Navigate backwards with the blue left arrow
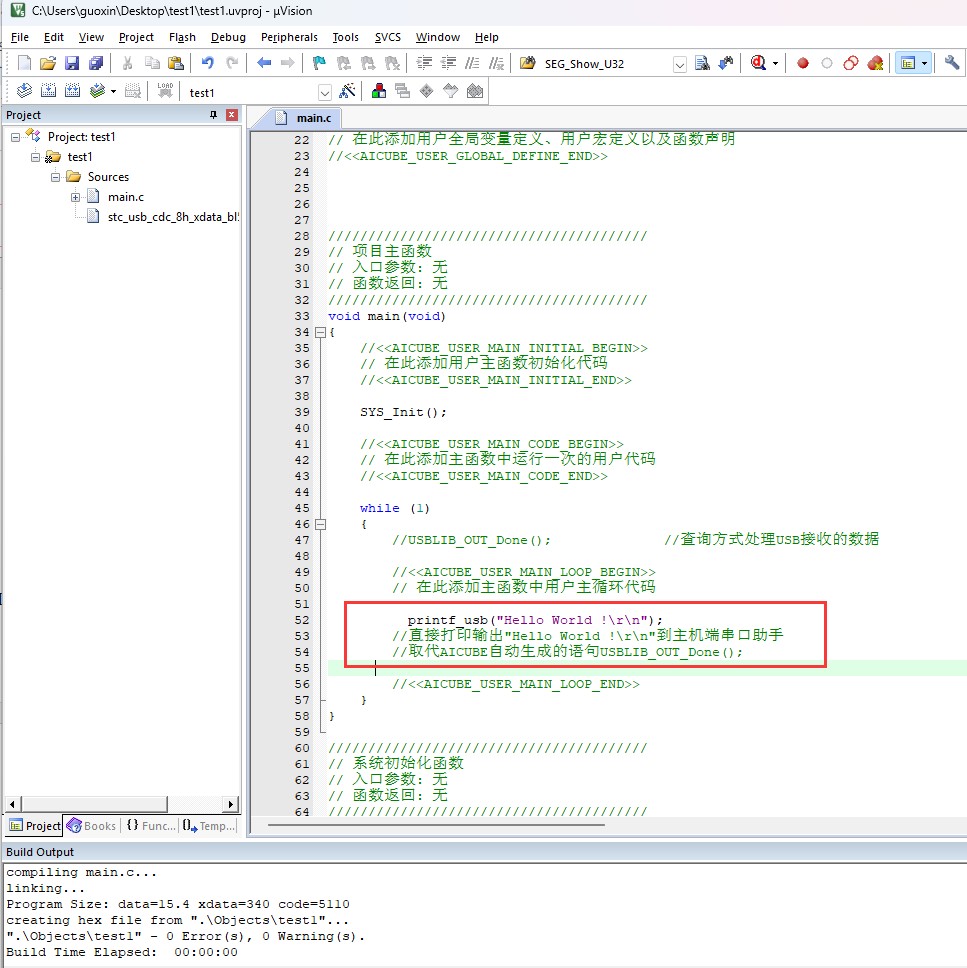967x968 pixels. tap(264, 63)
